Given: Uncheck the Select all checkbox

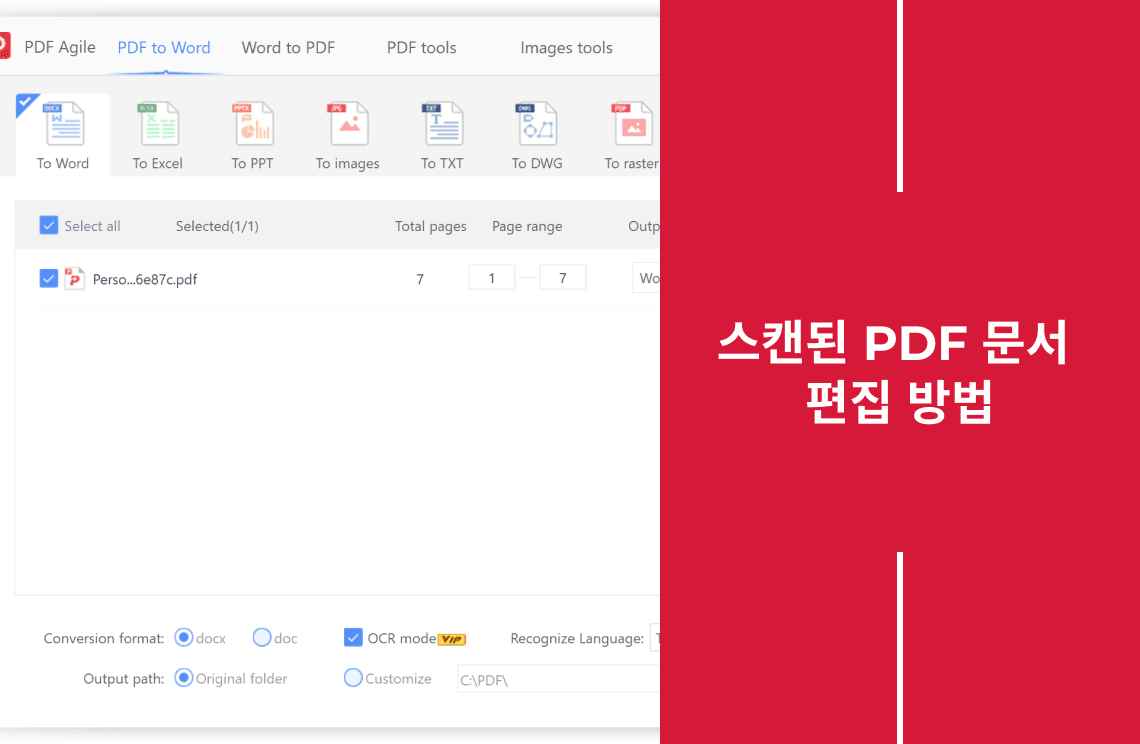Looking at the screenshot, I should click(49, 225).
